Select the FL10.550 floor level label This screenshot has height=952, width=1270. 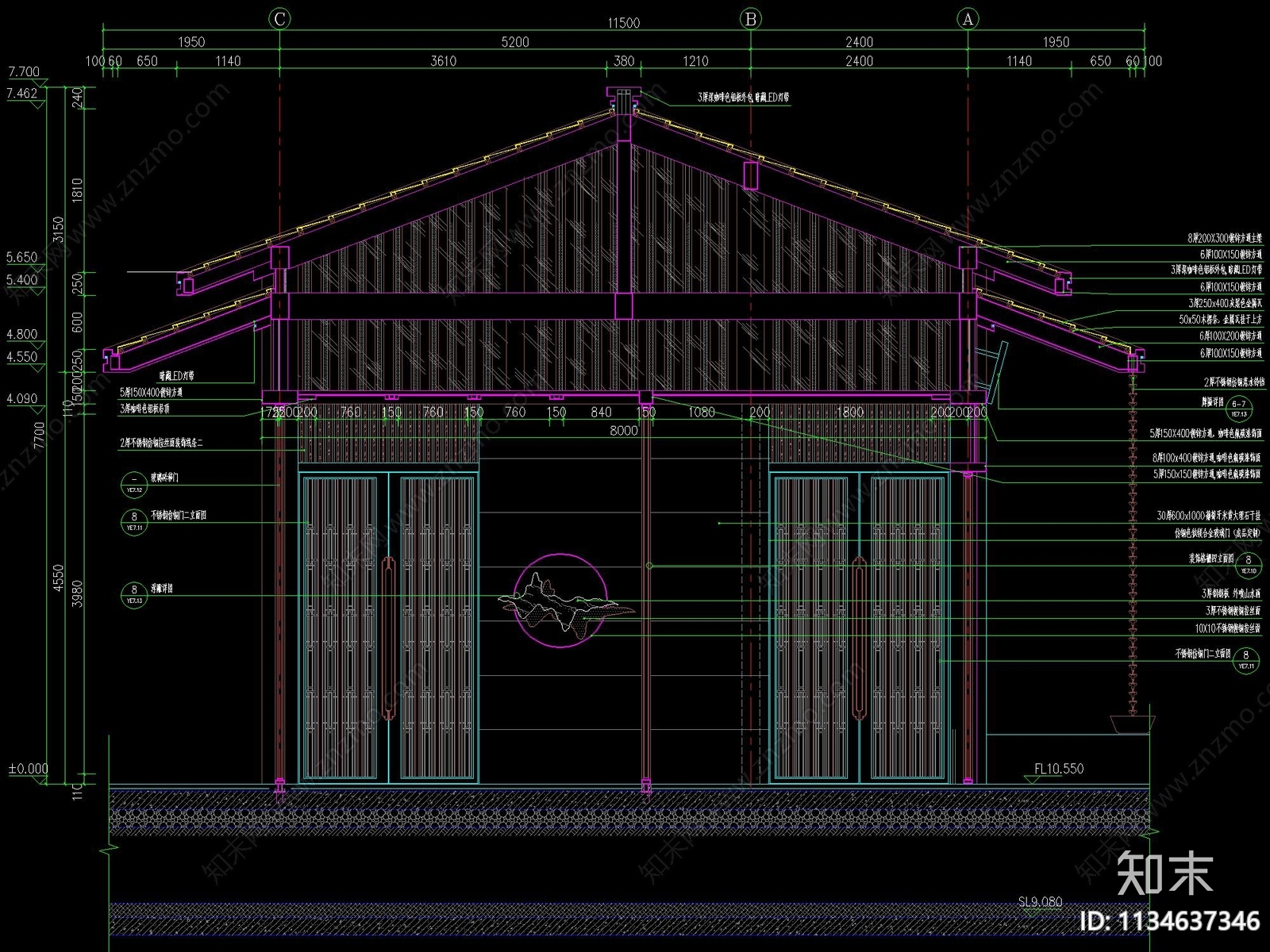(x=1059, y=769)
